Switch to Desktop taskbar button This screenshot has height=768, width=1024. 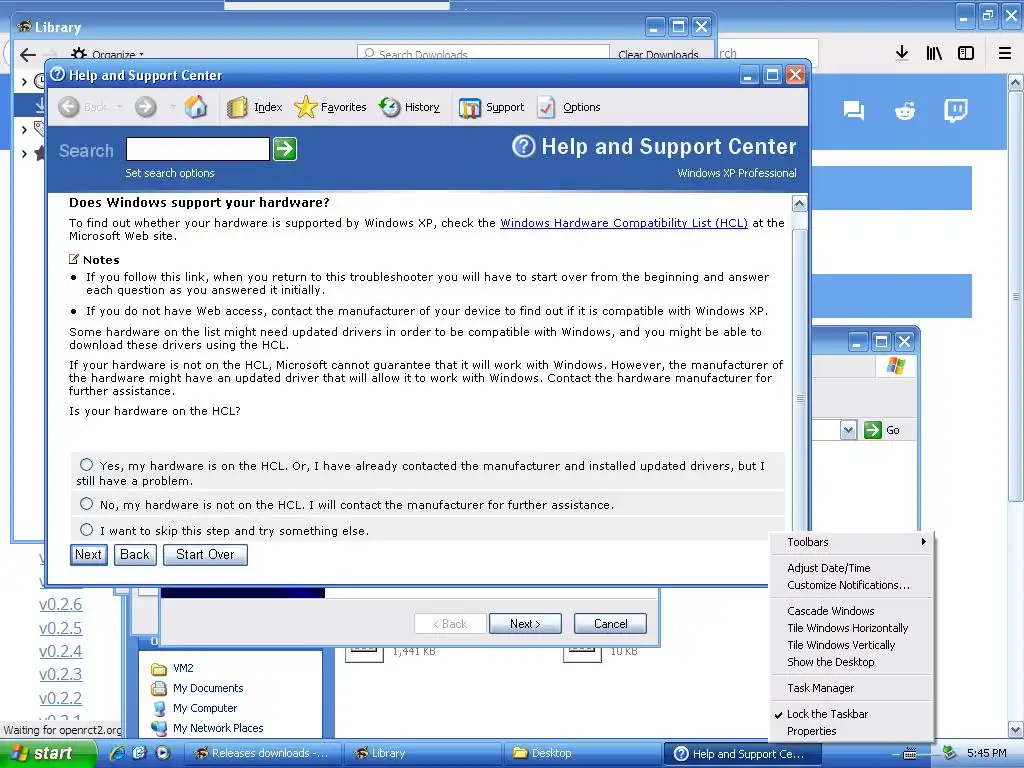pyautogui.click(x=583, y=753)
